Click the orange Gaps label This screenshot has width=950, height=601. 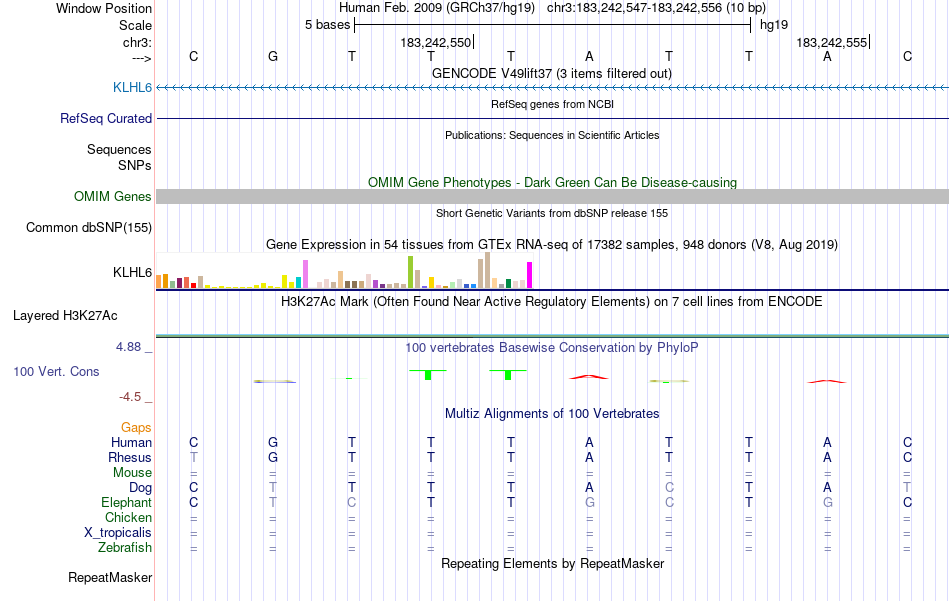[136, 428]
